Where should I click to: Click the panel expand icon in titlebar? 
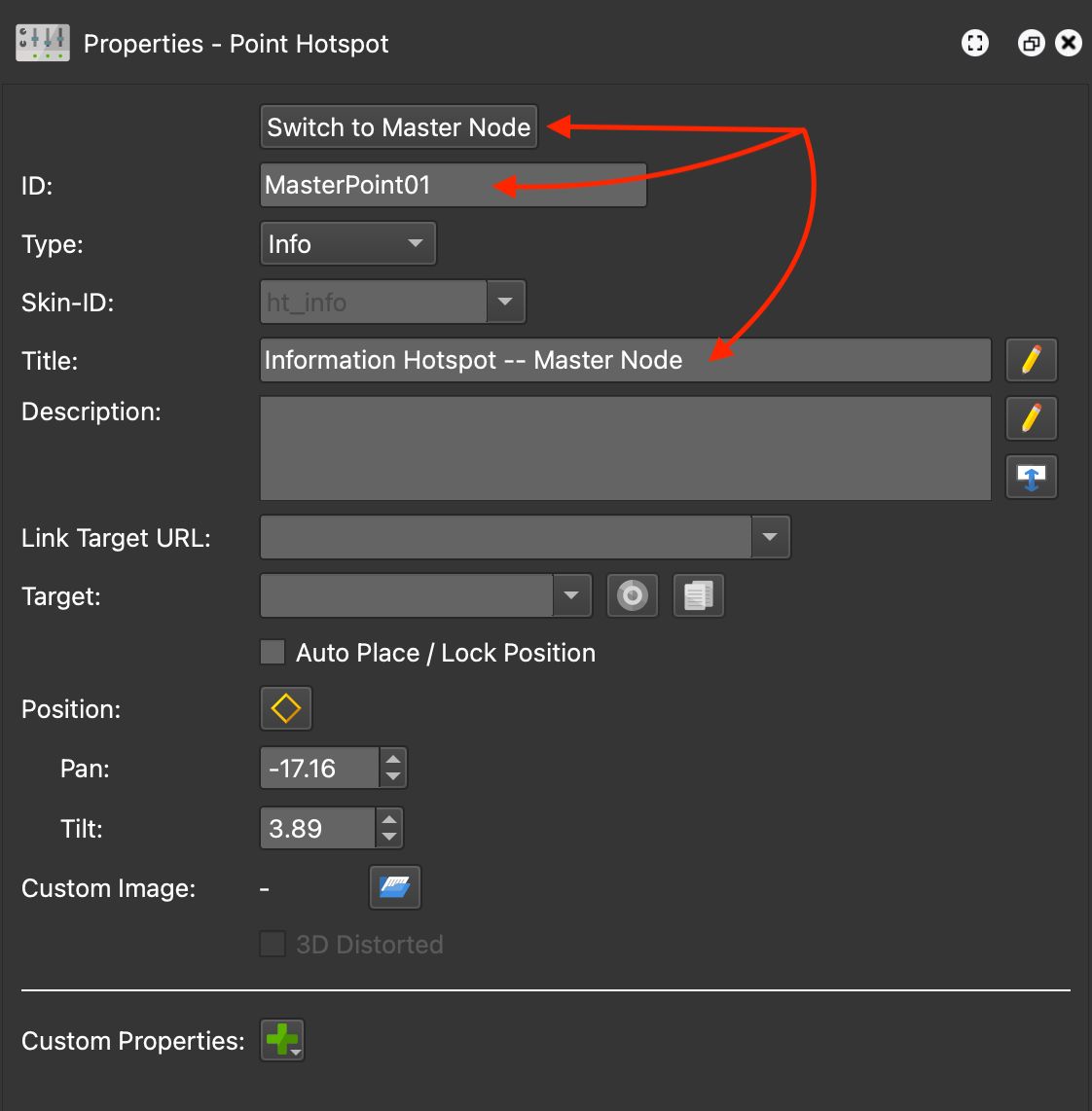[974, 43]
